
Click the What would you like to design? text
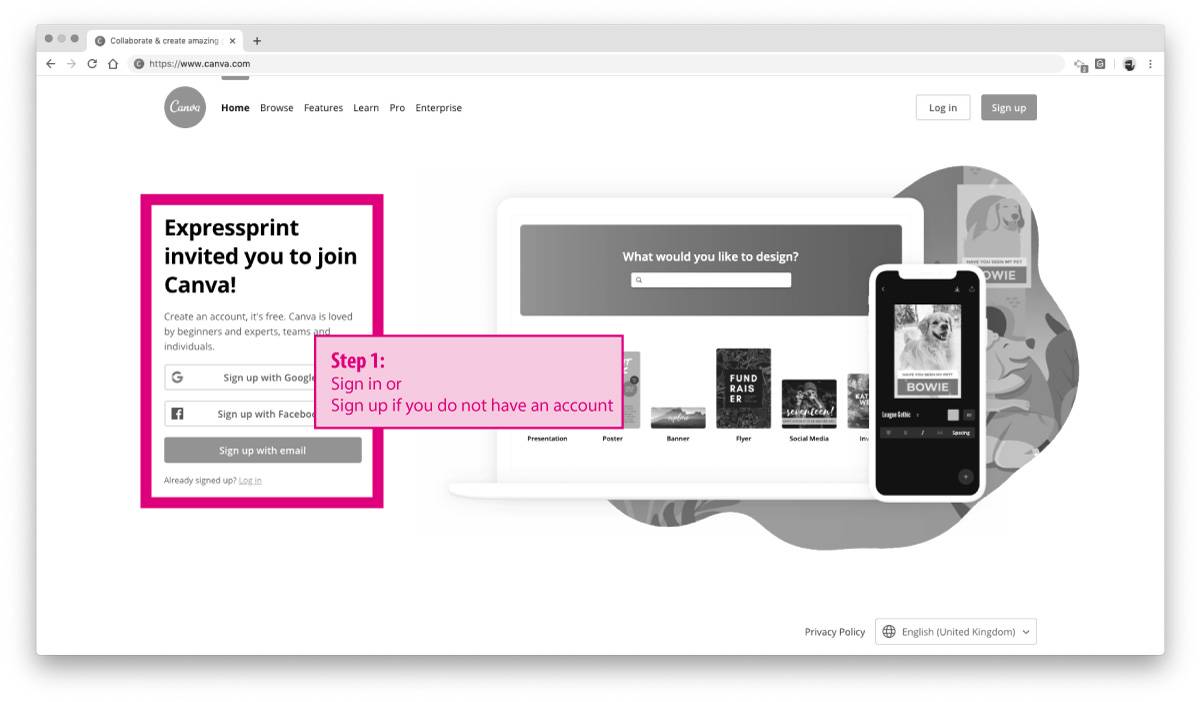[x=711, y=257]
